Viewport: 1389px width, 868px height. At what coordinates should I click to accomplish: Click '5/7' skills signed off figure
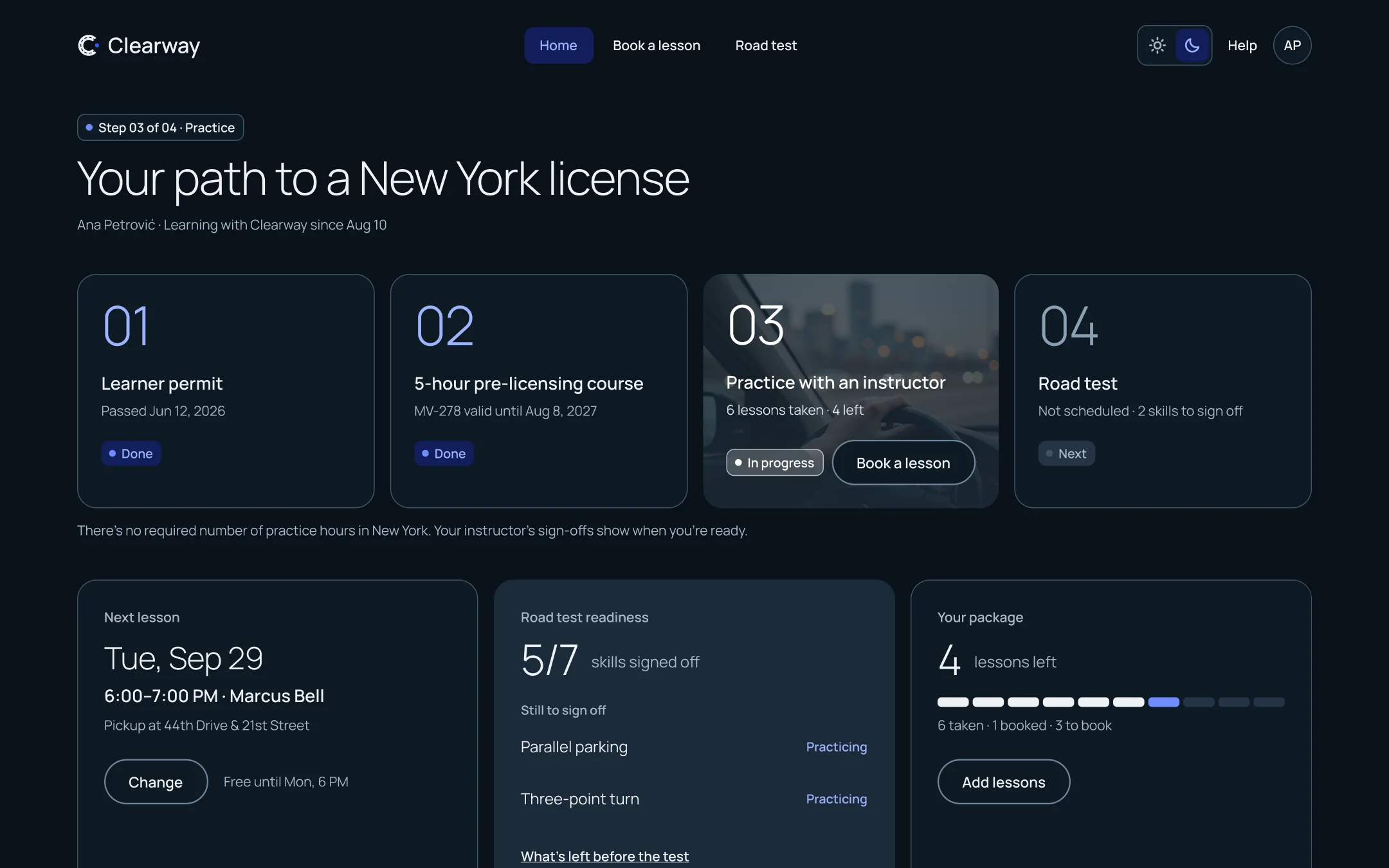click(x=549, y=660)
